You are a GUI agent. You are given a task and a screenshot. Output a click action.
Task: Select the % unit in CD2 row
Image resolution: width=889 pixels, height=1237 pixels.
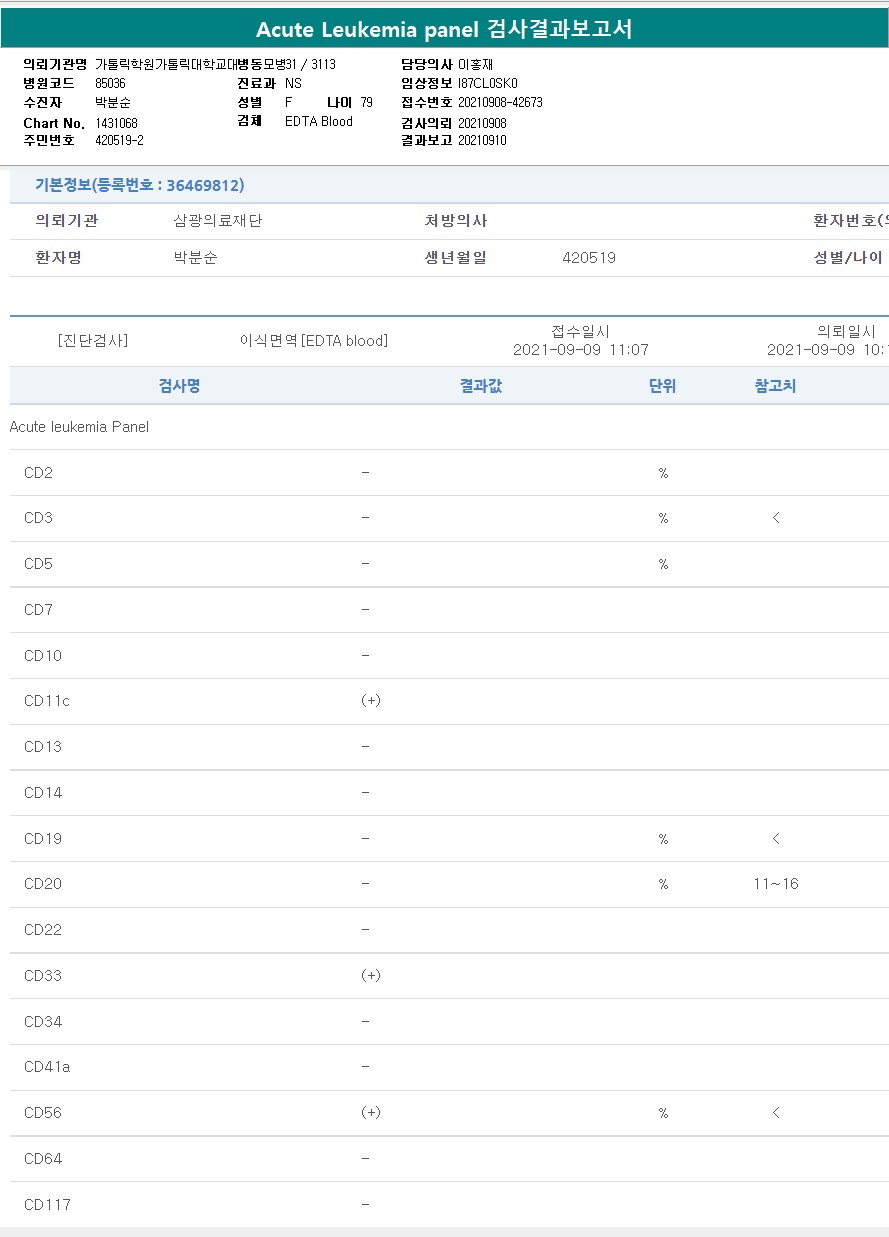[663, 473]
